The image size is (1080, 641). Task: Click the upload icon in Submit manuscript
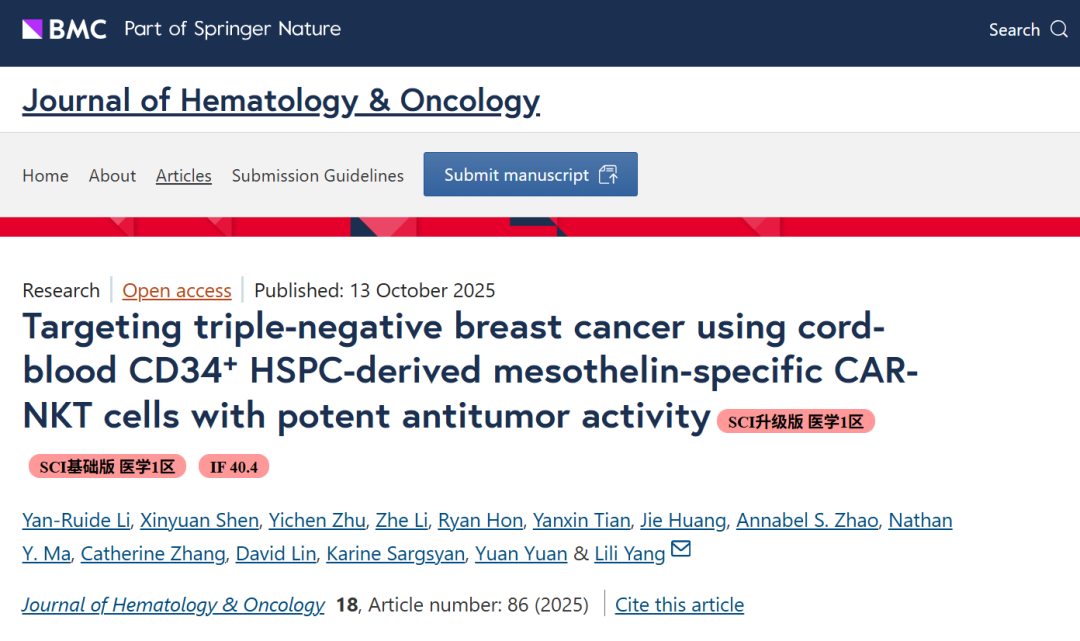608,175
